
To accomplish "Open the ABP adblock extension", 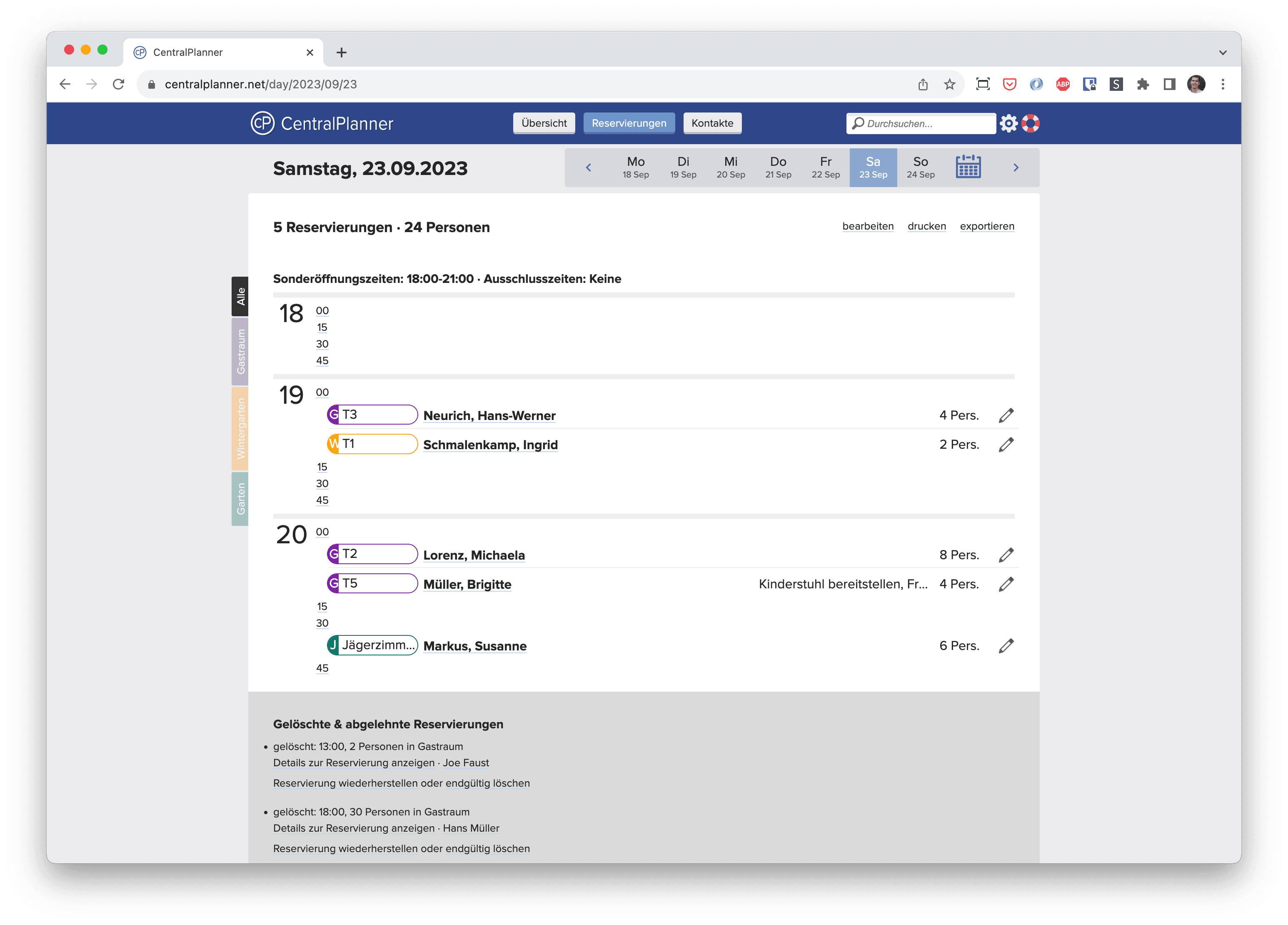I will (1063, 84).
